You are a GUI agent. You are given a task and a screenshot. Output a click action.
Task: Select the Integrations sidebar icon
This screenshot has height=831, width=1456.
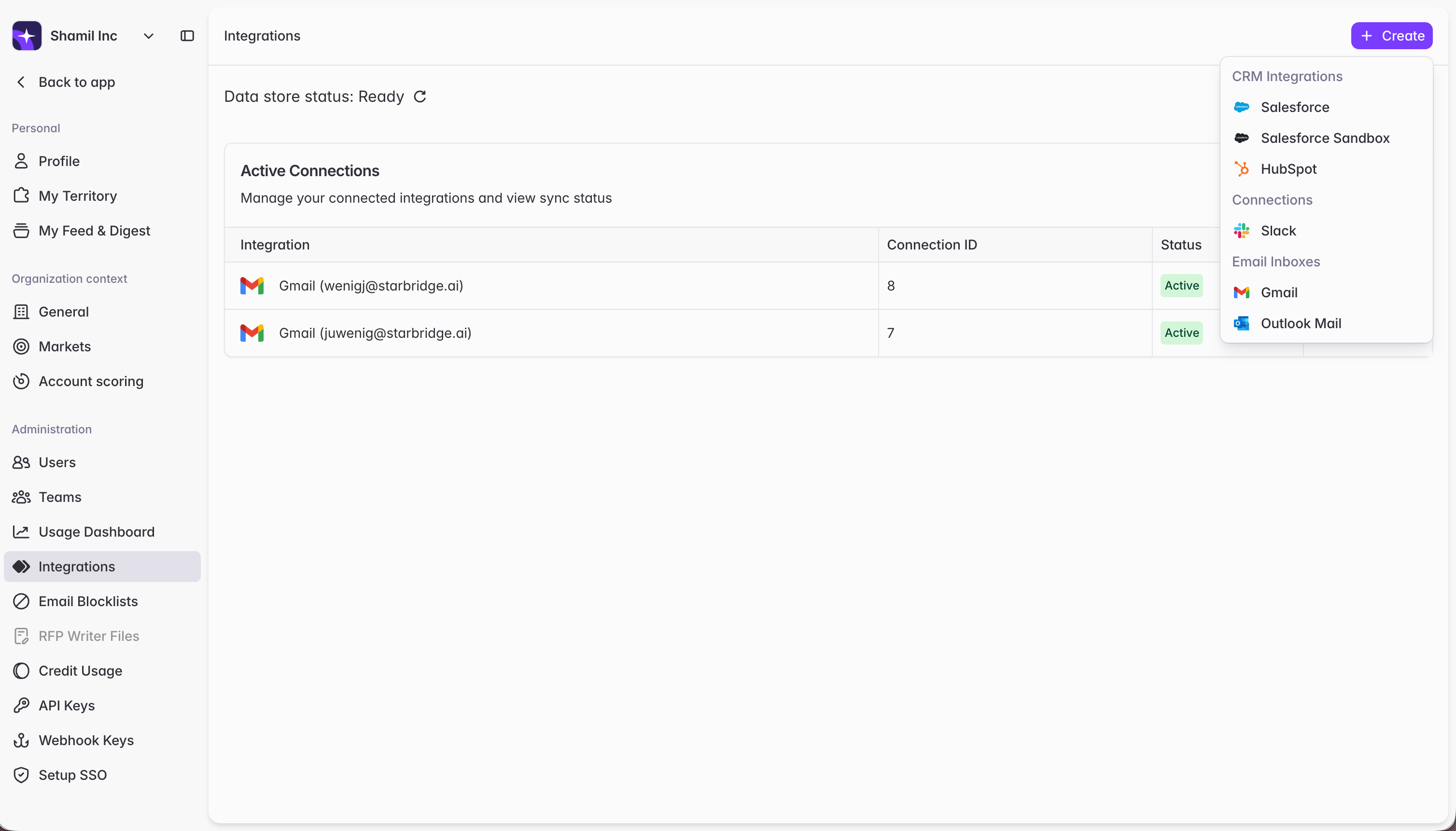pos(21,567)
